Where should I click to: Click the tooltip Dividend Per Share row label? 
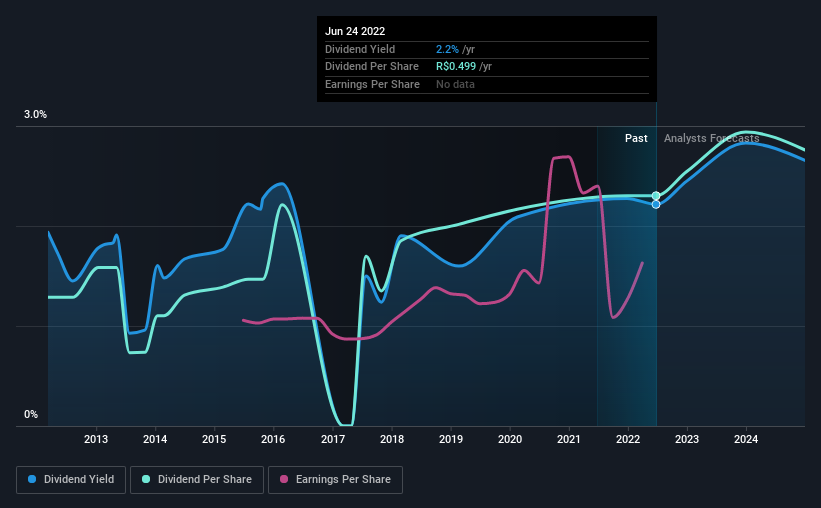[372, 67]
